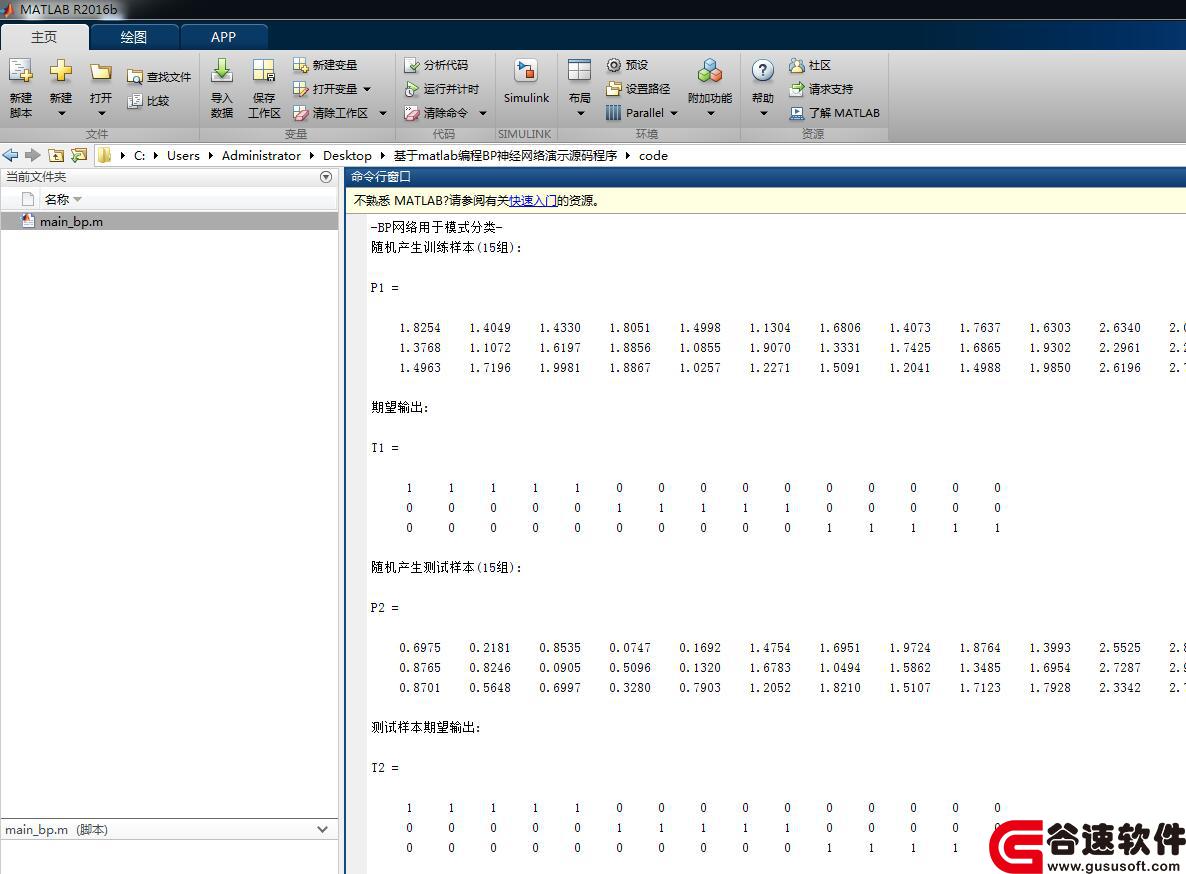Image resolution: width=1186 pixels, height=874 pixels.
Task: Click code folder in address path
Action: coord(654,155)
